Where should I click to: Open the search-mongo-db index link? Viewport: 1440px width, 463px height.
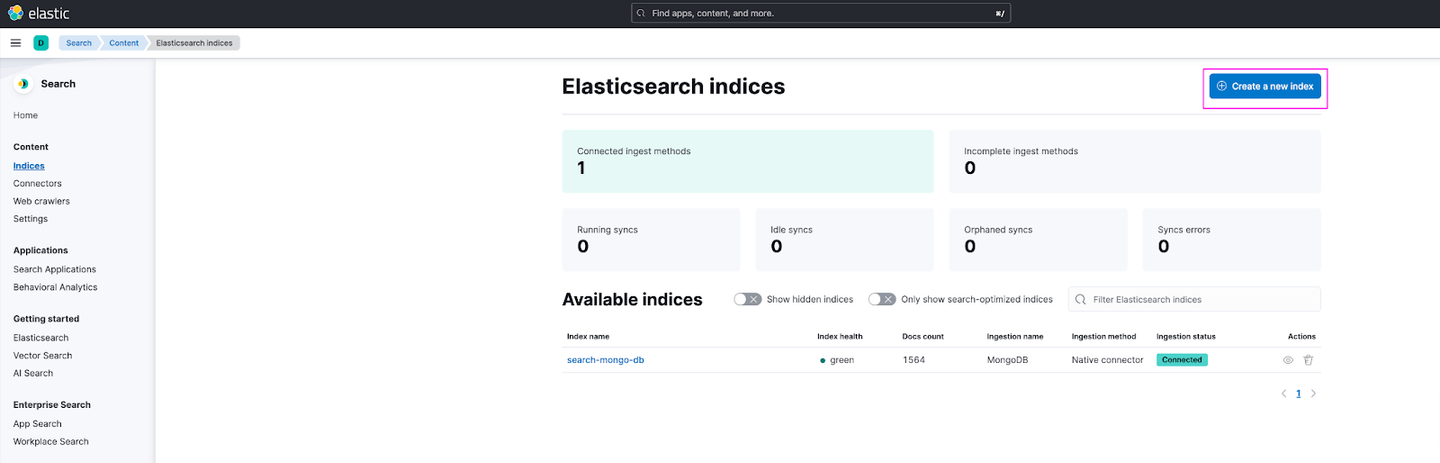coord(605,360)
